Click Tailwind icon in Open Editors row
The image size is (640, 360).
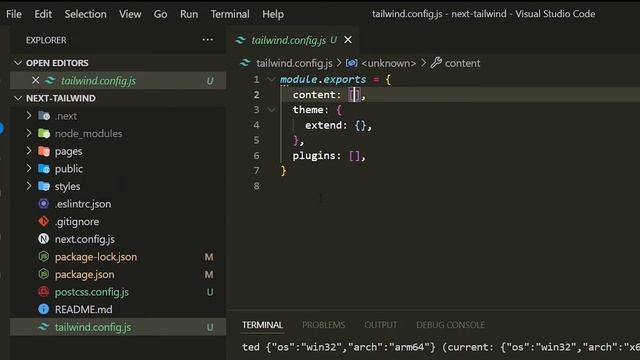coord(50,80)
